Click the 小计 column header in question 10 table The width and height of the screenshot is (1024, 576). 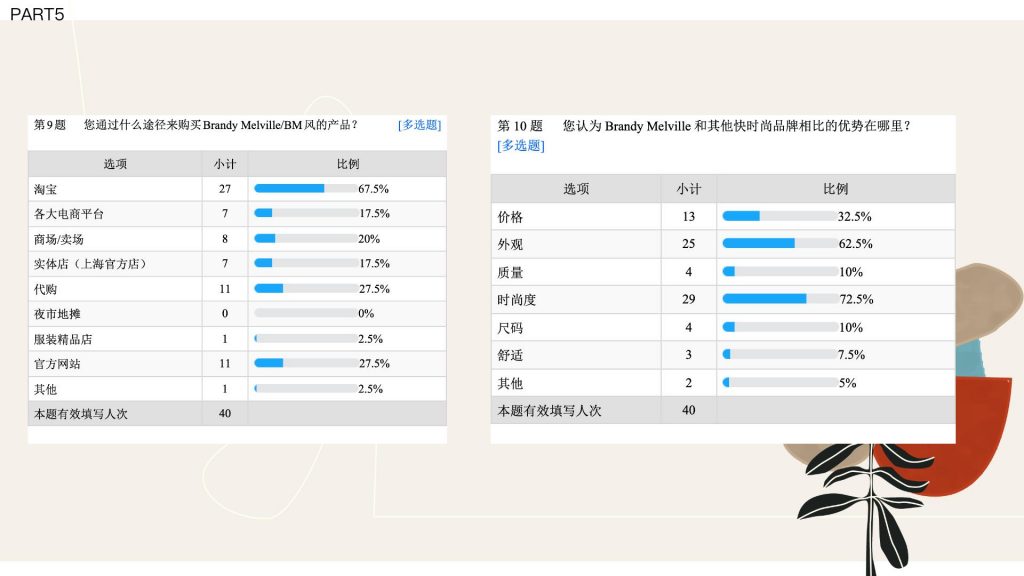point(688,189)
